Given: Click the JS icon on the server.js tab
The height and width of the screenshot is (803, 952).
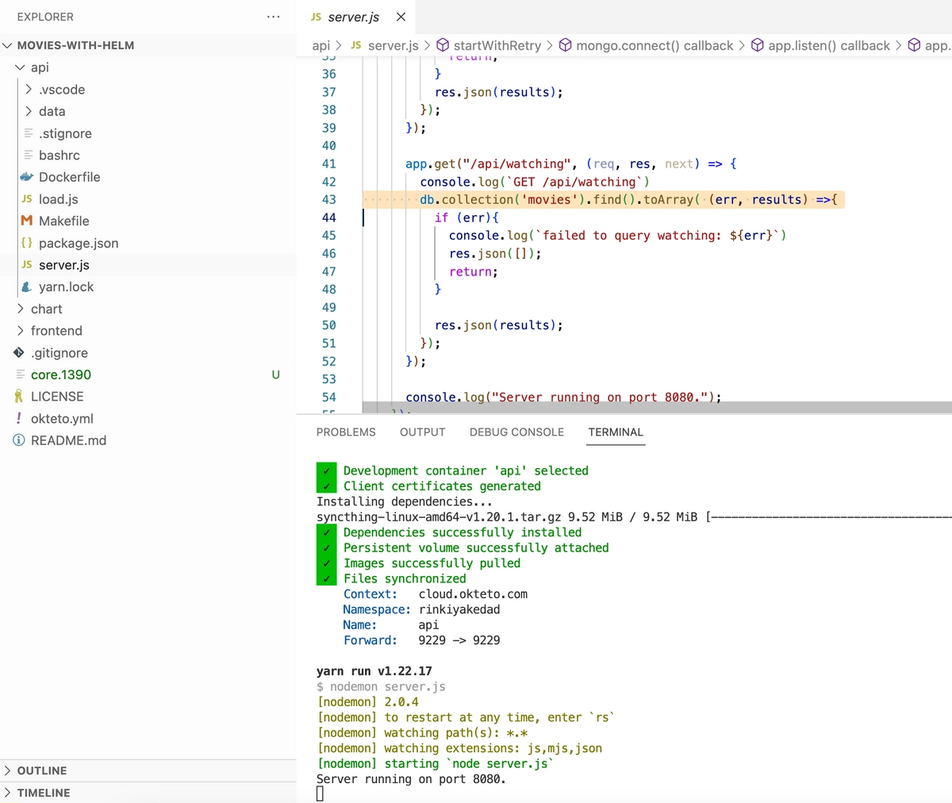Looking at the screenshot, I should [x=315, y=16].
